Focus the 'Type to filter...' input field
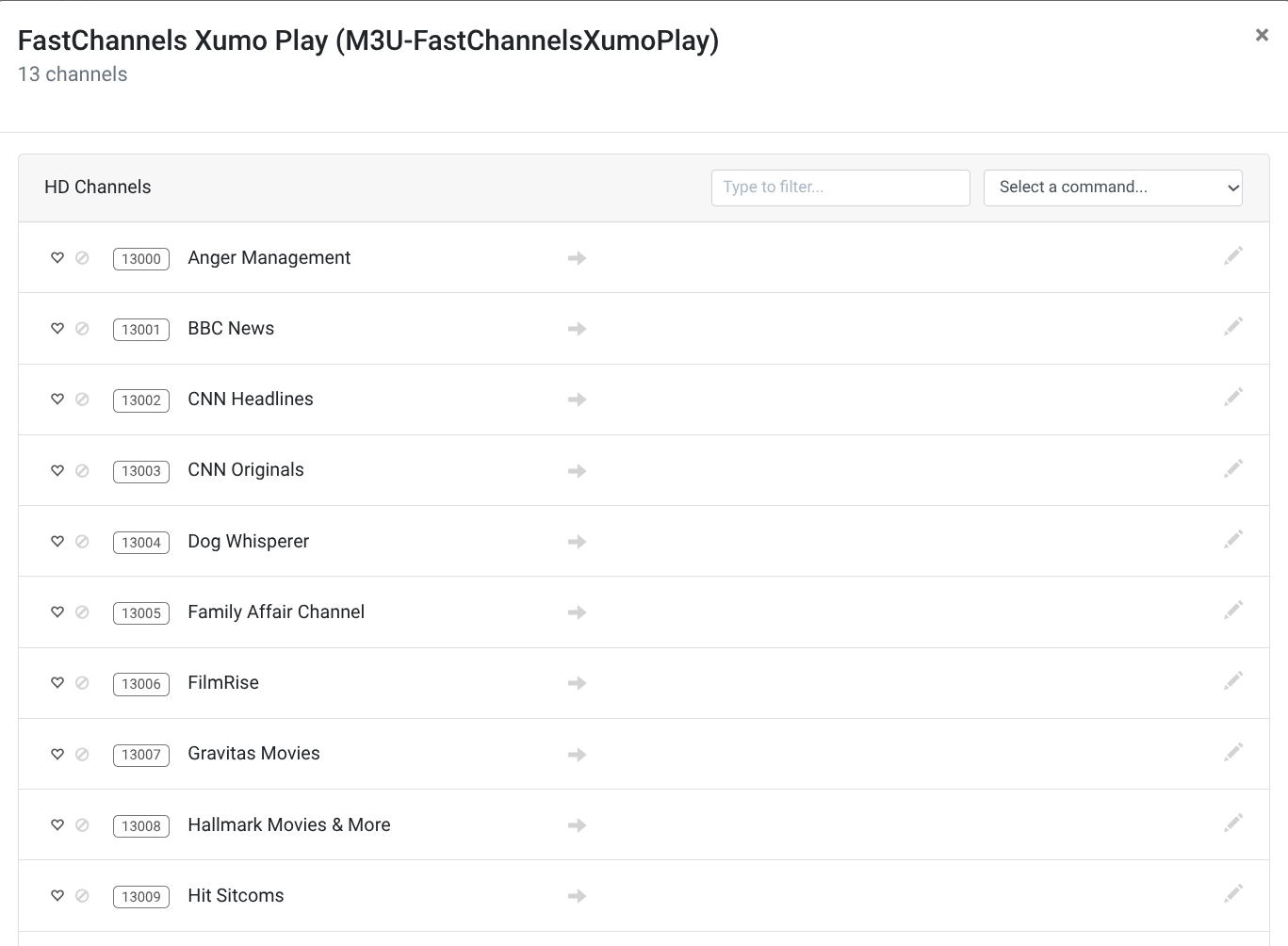The image size is (1288, 946). click(840, 188)
